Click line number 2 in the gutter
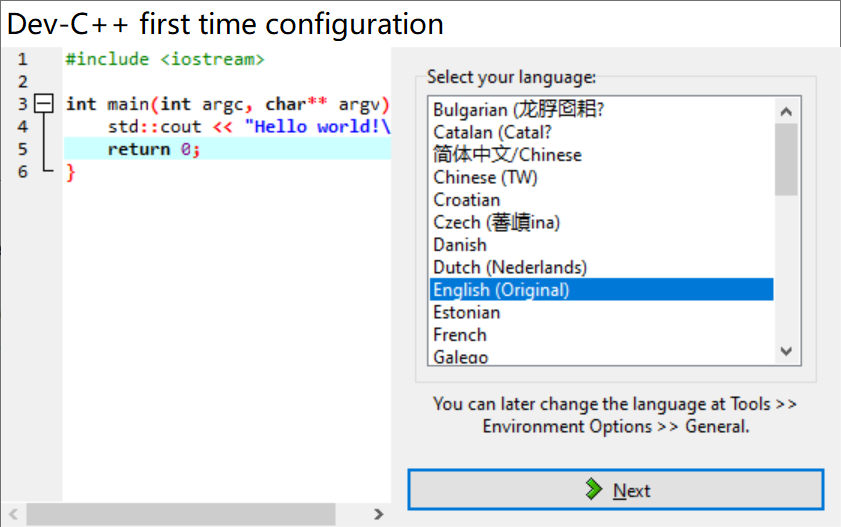 (x=23, y=81)
